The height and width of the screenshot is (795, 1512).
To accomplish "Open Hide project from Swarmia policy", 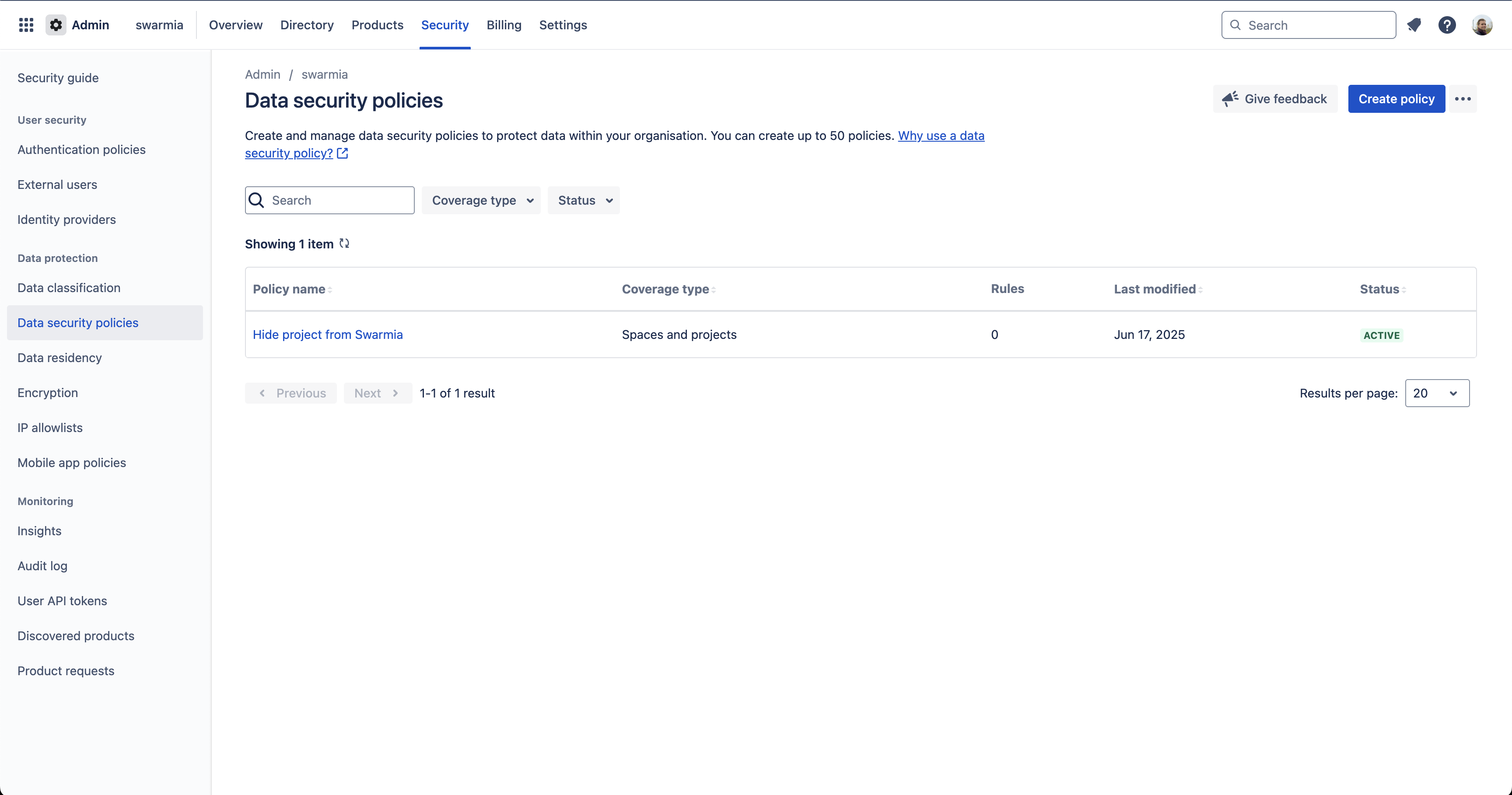I will click(x=328, y=335).
